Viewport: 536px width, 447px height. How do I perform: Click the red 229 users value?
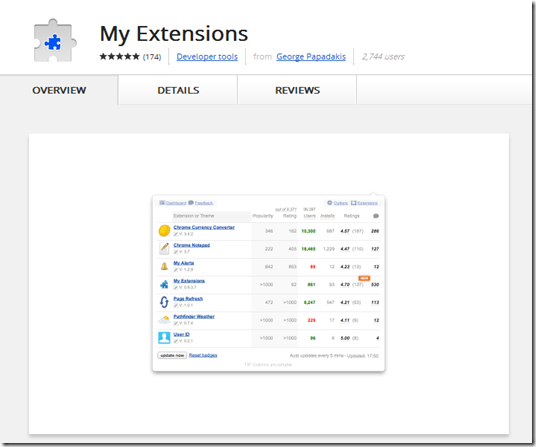311,320
